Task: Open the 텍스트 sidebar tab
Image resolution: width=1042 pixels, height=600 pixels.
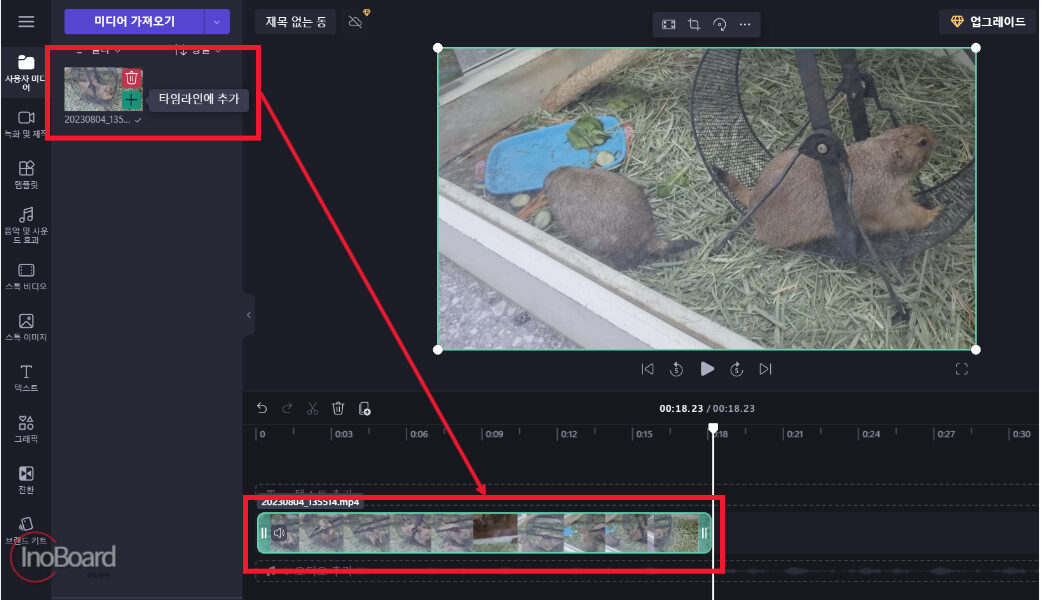Action: [26, 378]
